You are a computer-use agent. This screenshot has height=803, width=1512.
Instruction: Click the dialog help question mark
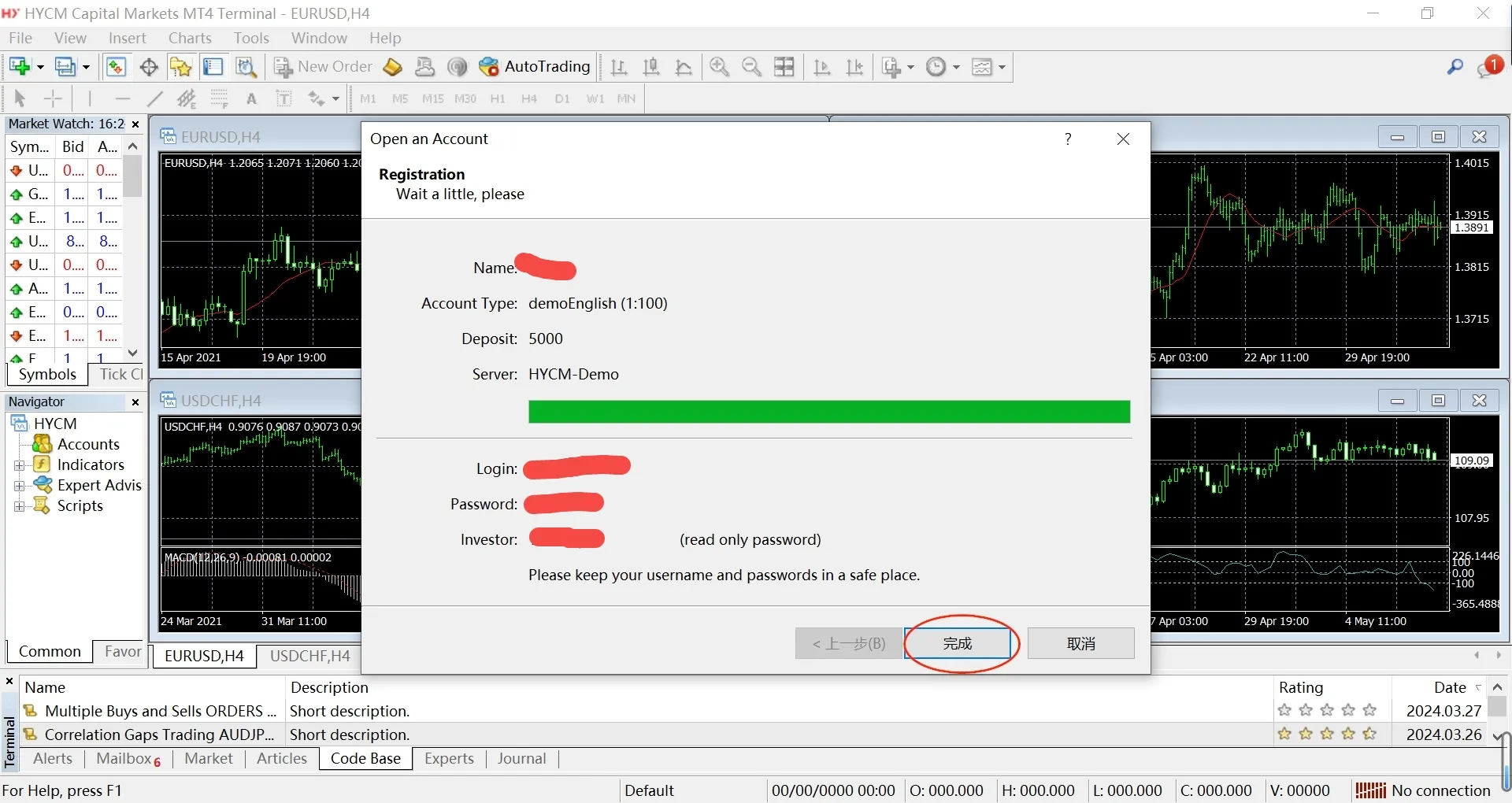click(x=1068, y=139)
